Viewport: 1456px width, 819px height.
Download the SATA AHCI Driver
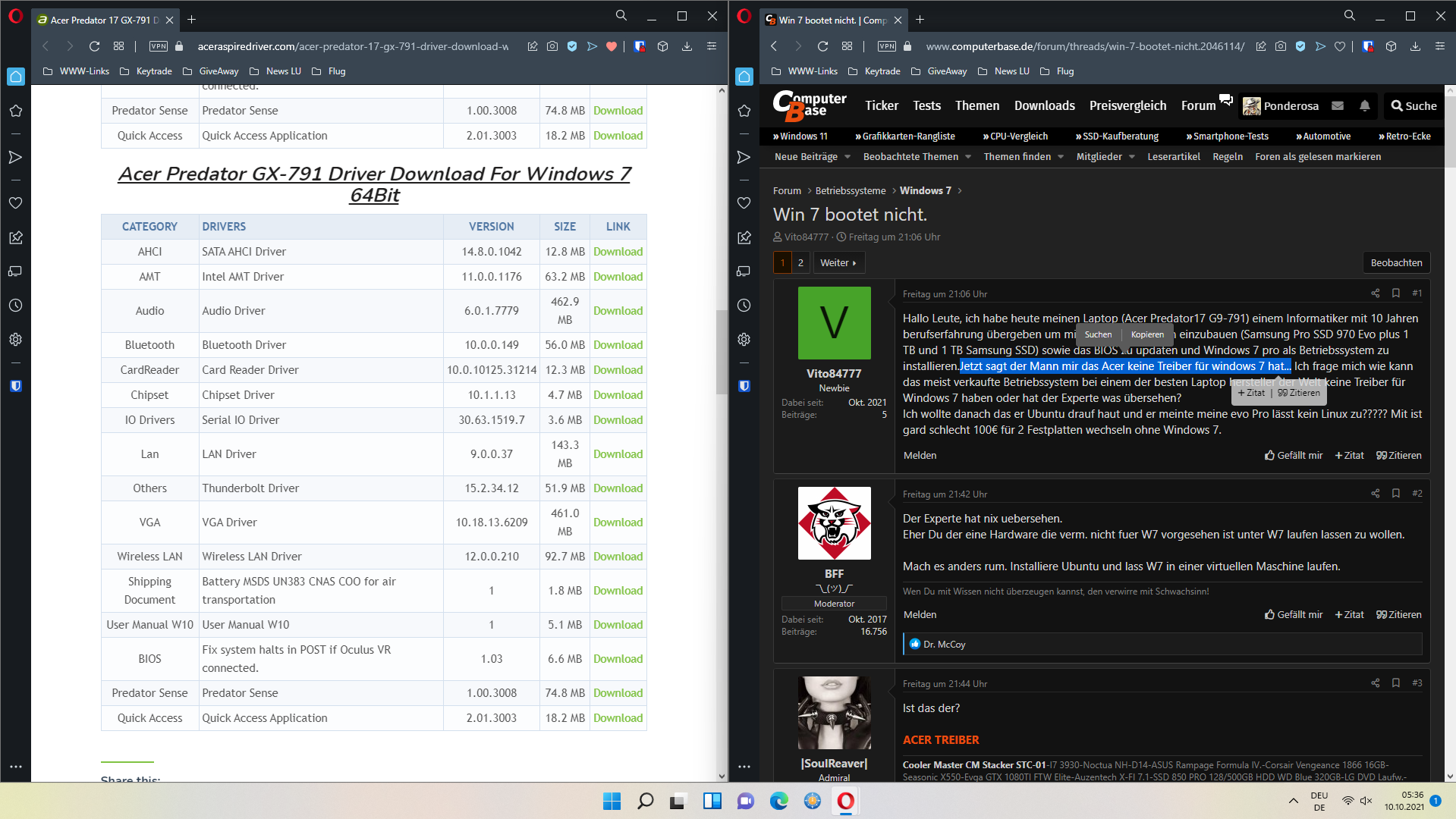click(x=618, y=252)
